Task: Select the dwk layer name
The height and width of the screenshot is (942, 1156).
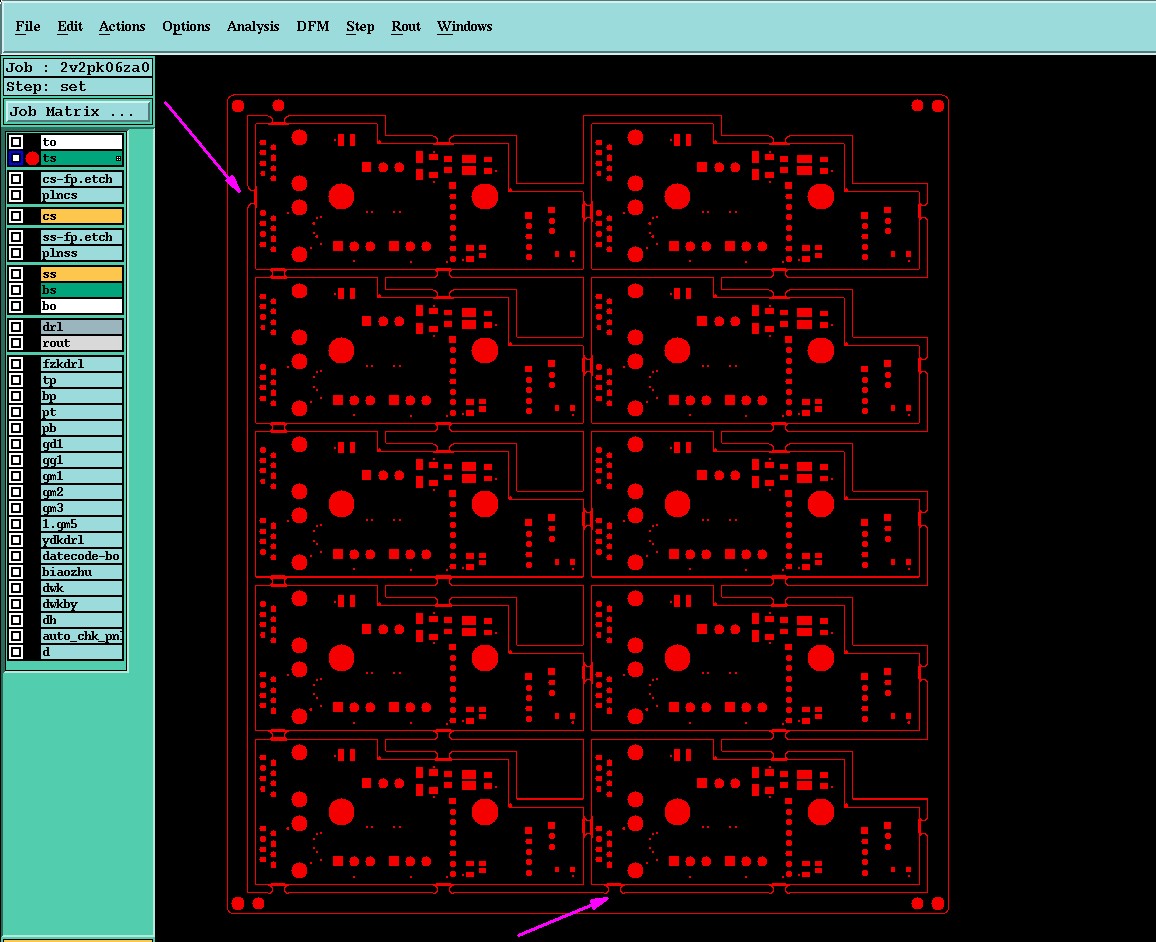Action: (81, 587)
